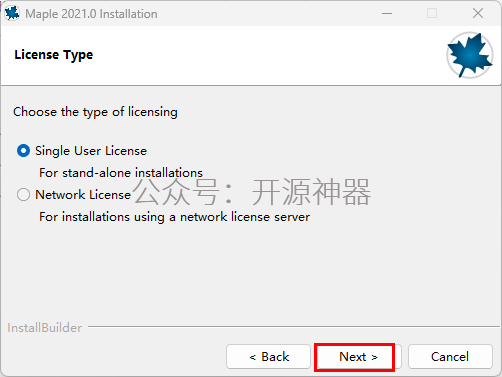
Task: Click the Single User License label
Action: pyautogui.click(x=91, y=151)
